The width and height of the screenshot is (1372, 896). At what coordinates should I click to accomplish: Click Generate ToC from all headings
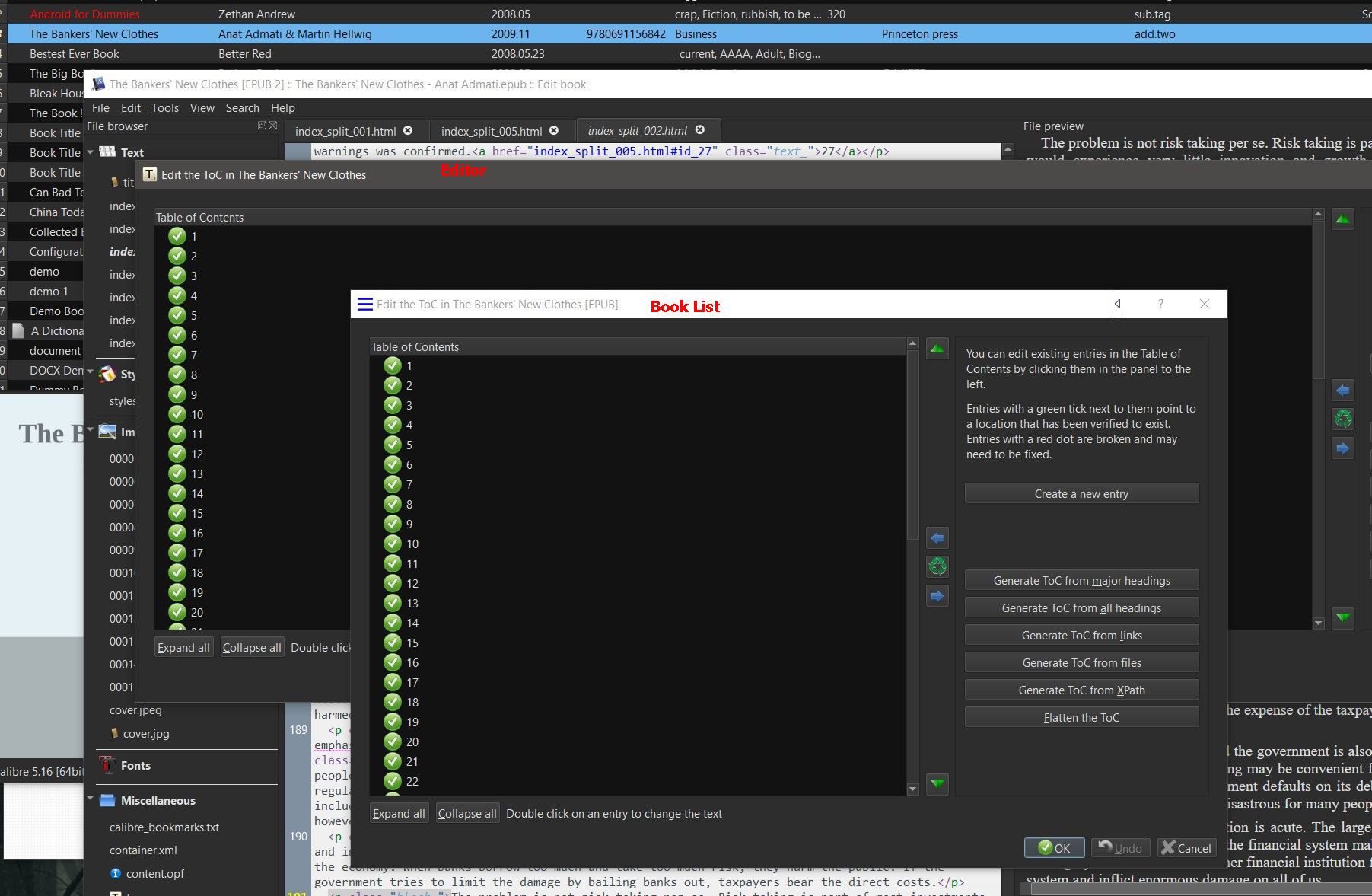click(x=1081, y=608)
